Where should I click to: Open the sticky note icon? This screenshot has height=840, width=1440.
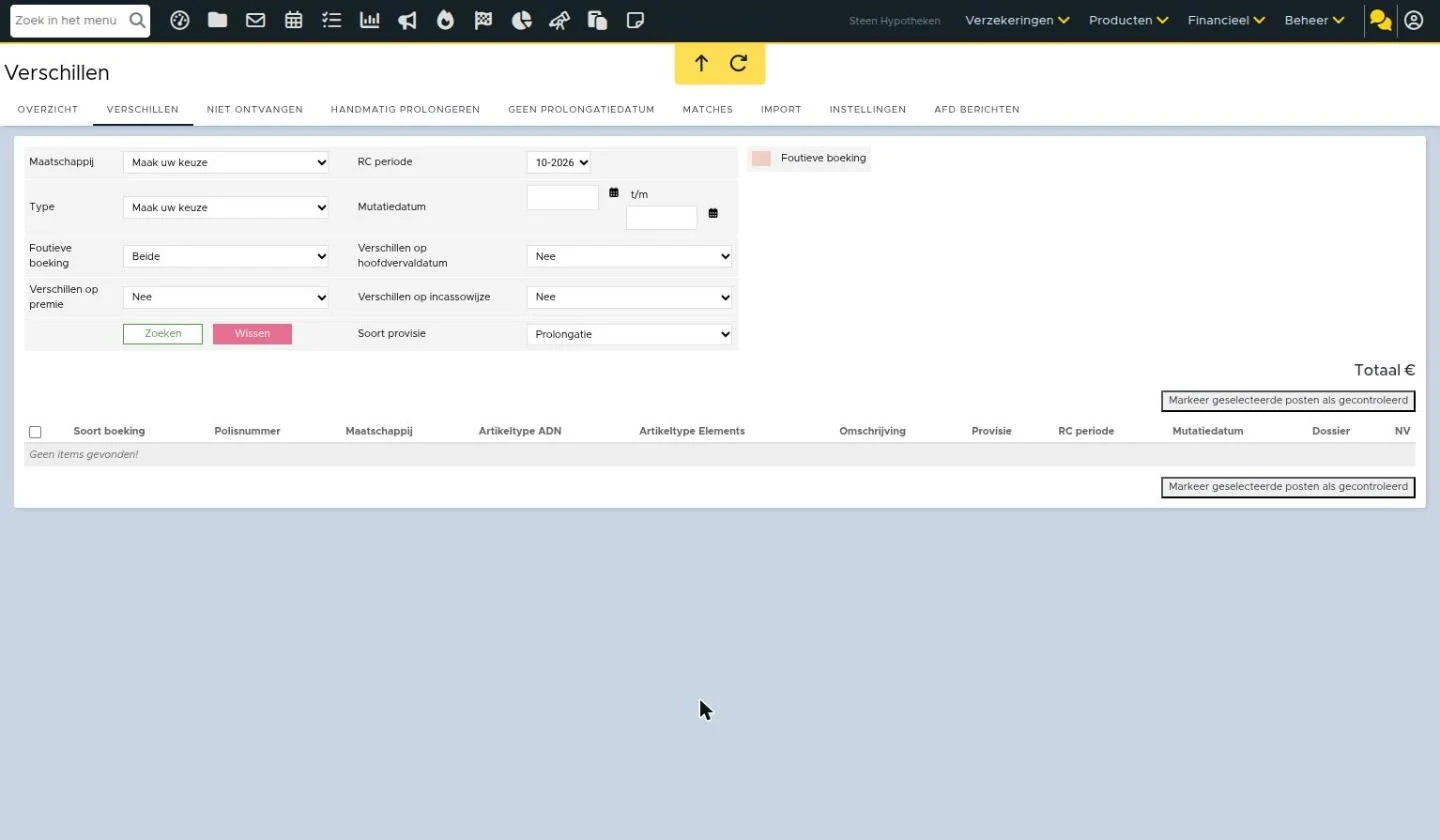[635, 20]
